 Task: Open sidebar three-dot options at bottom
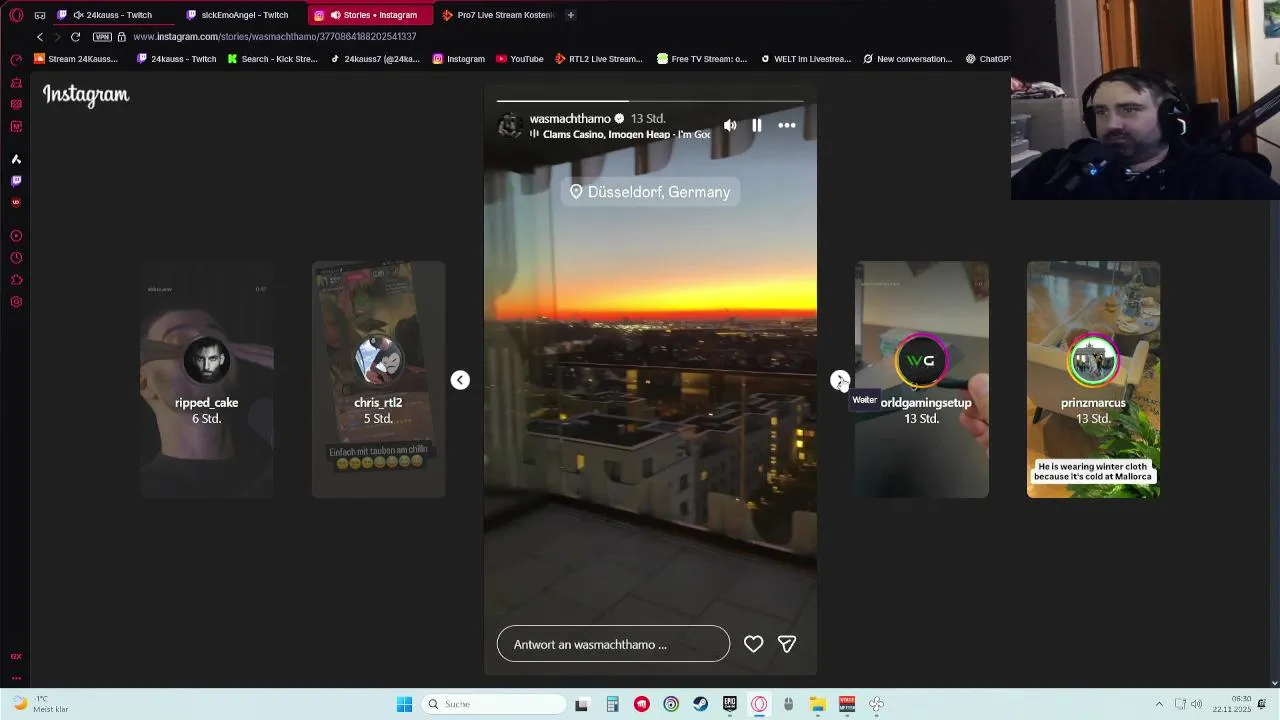pos(16,678)
